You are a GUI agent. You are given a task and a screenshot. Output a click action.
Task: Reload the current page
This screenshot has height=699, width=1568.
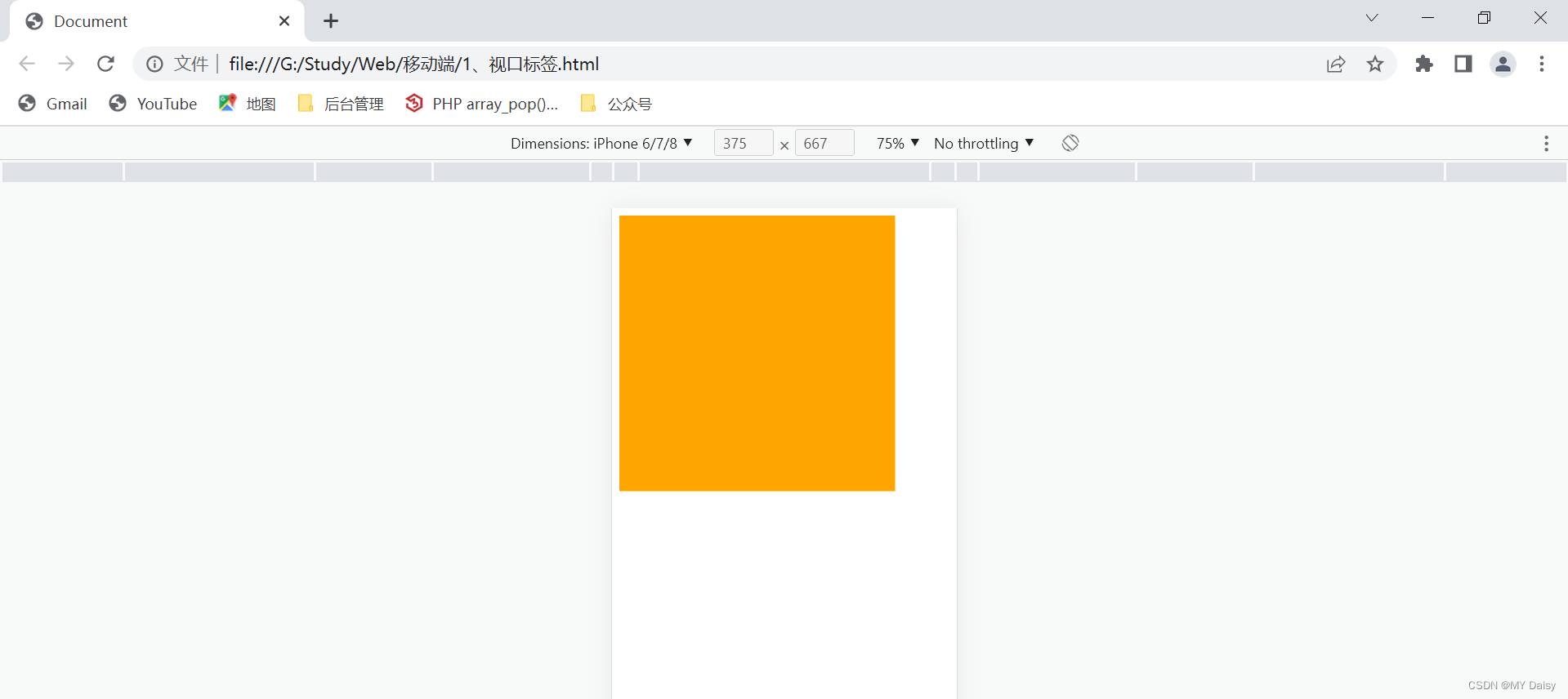point(105,64)
